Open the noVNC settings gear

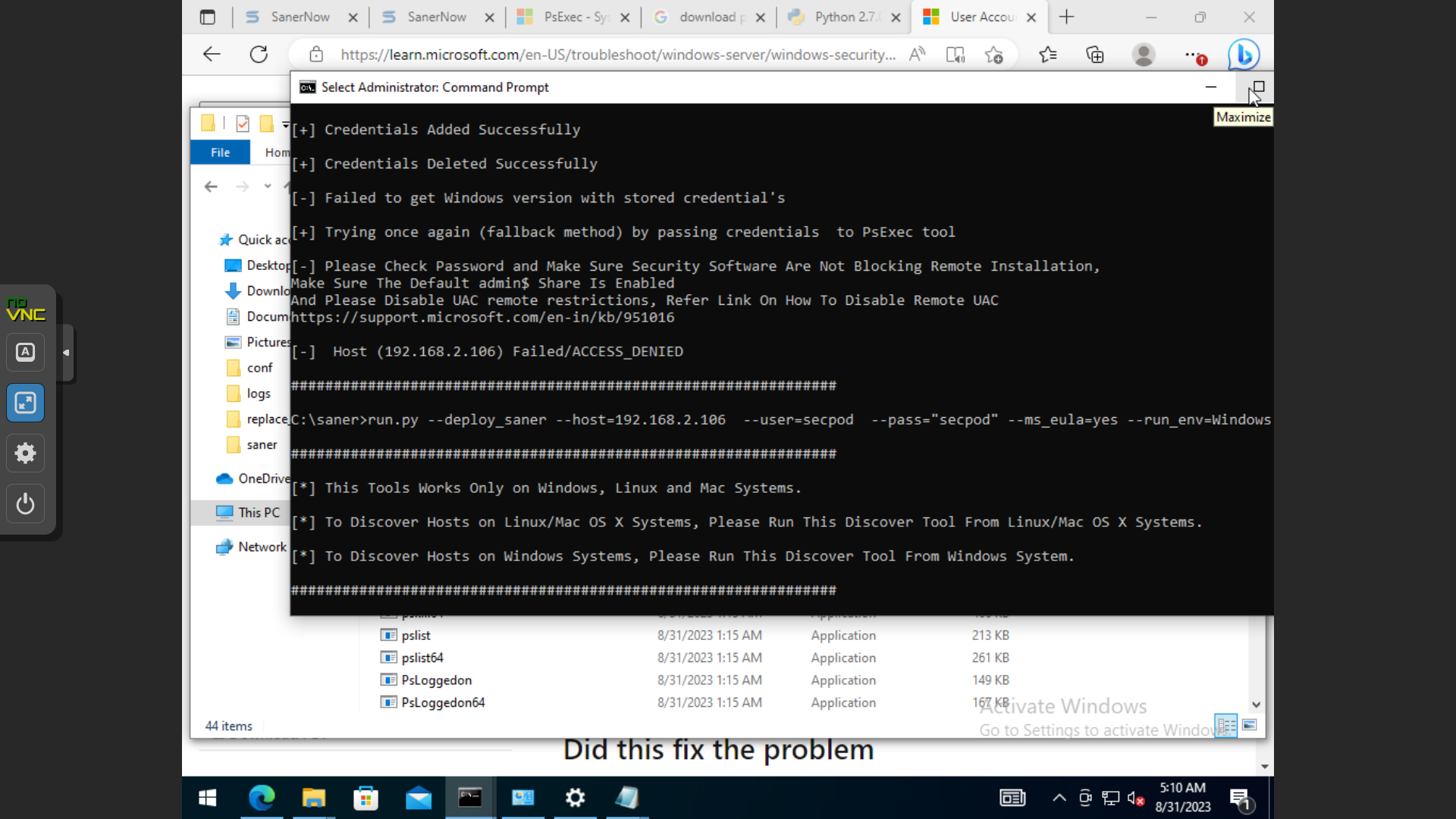click(x=25, y=453)
